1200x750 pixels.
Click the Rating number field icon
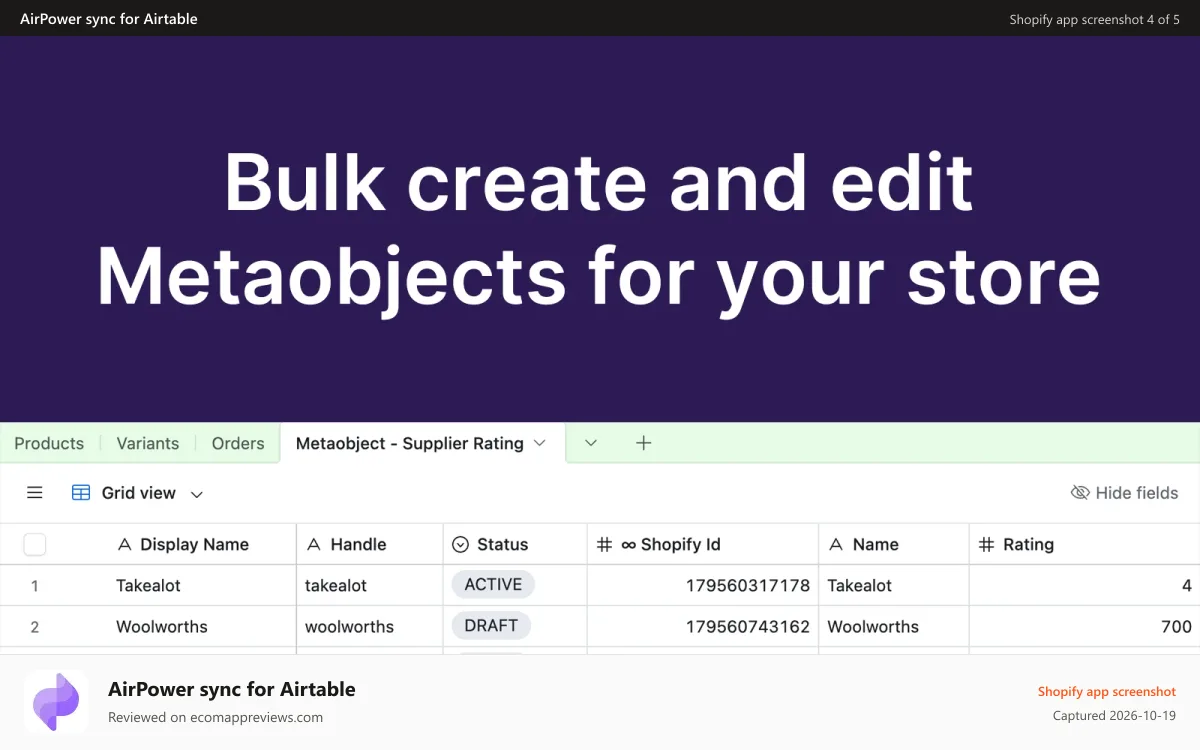coord(986,545)
